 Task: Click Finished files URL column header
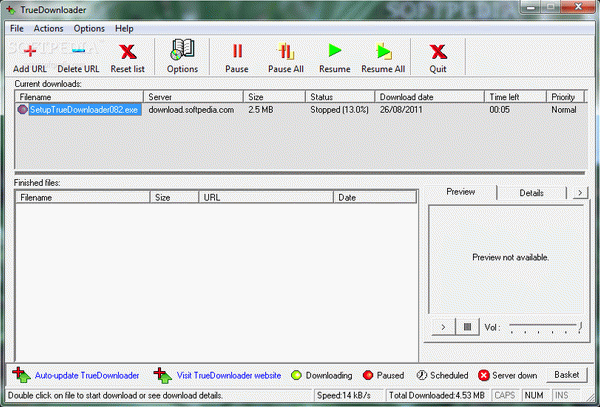pos(266,197)
